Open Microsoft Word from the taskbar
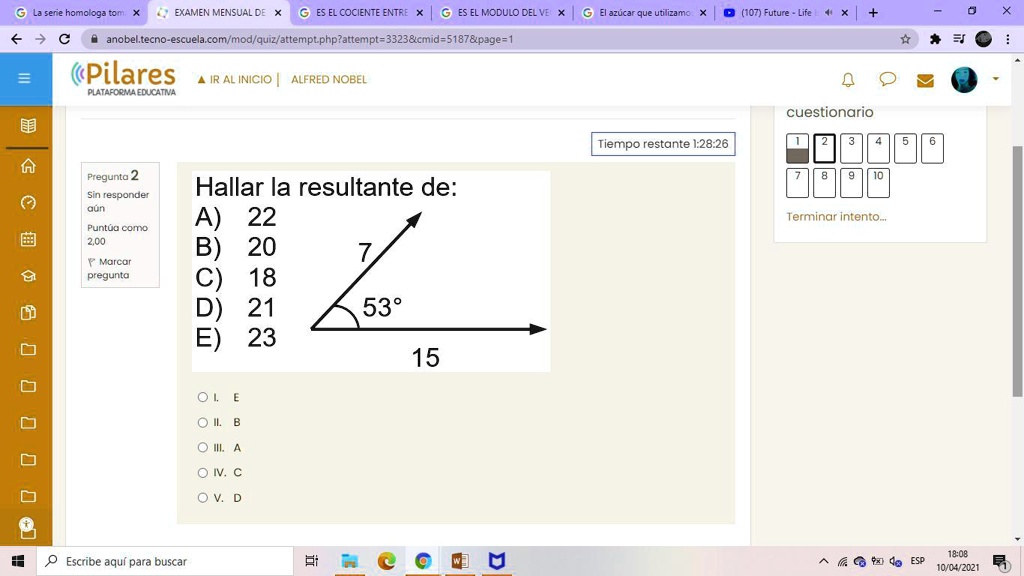The height and width of the screenshot is (576, 1024). pyautogui.click(x=459, y=561)
